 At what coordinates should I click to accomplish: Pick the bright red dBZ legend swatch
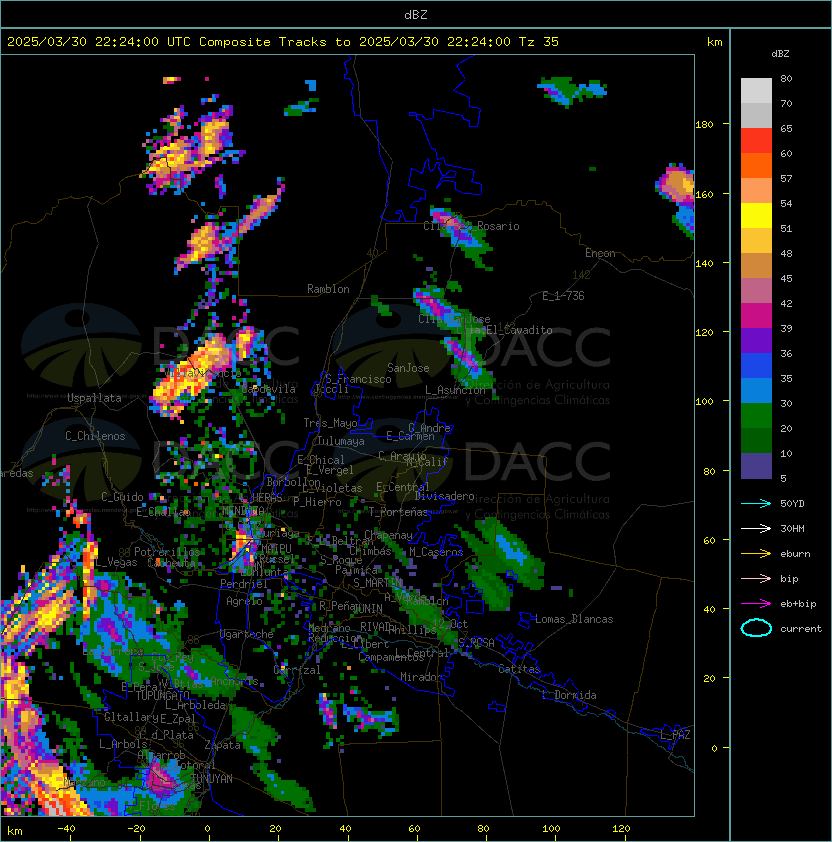(x=756, y=141)
